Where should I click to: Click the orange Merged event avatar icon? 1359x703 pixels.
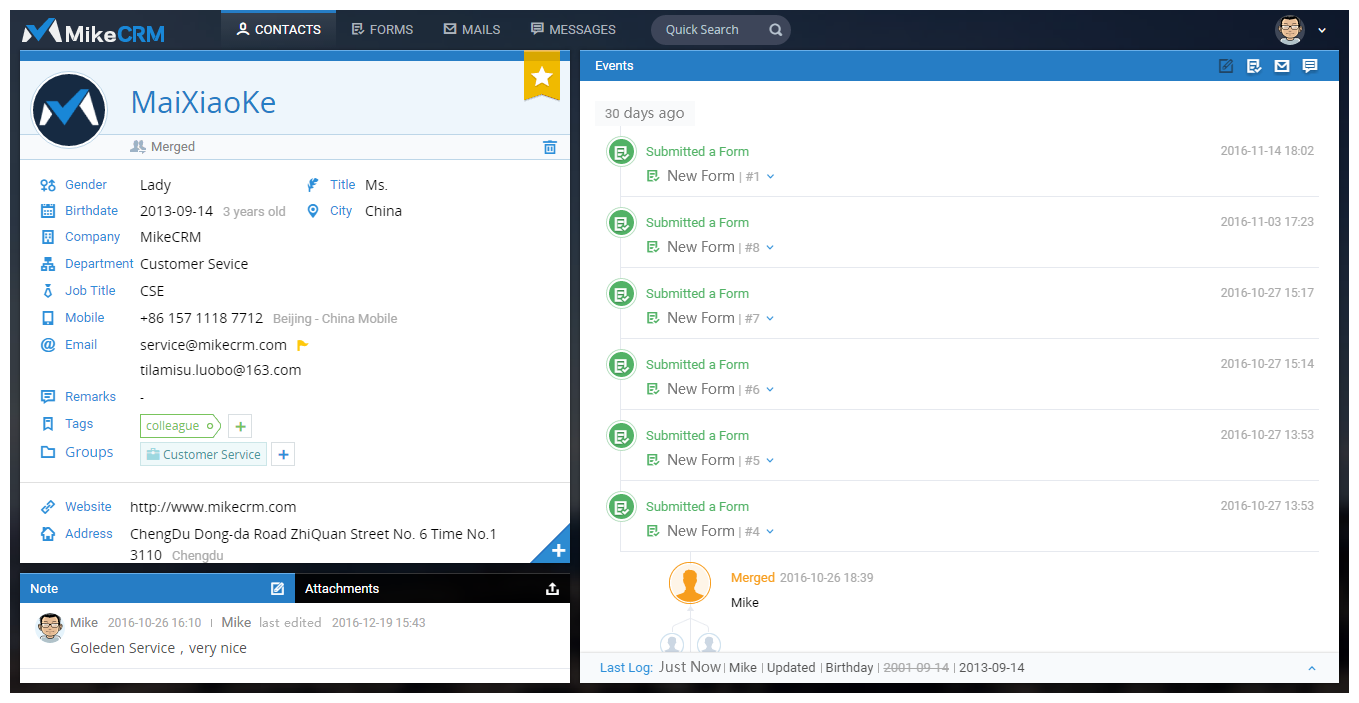pos(690,583)
